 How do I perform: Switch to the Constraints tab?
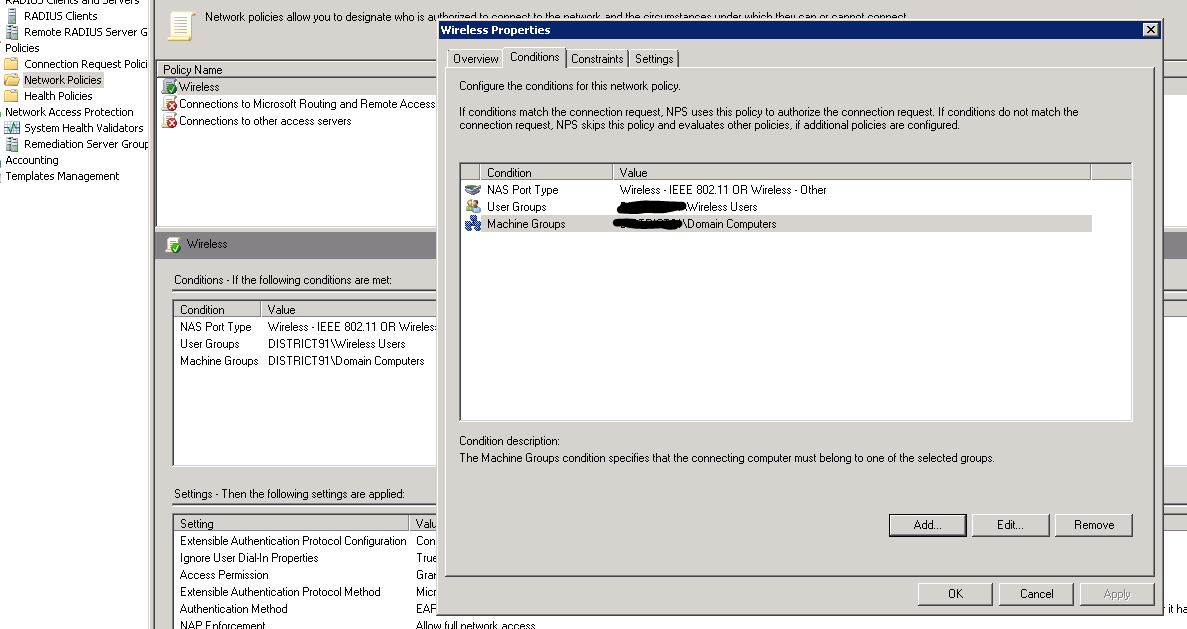pyautogui.click(x=597, y=58)
